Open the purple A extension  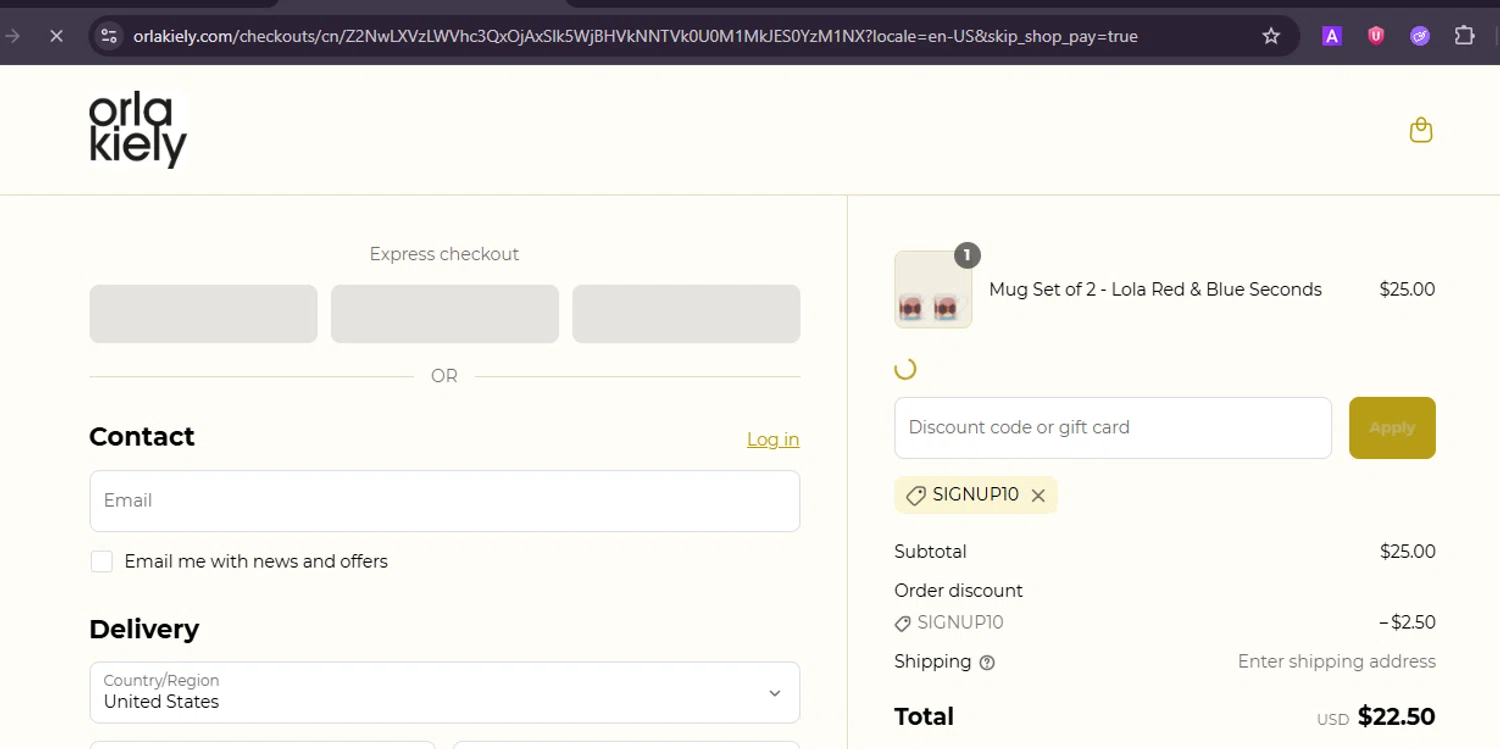pos(1331,36)
